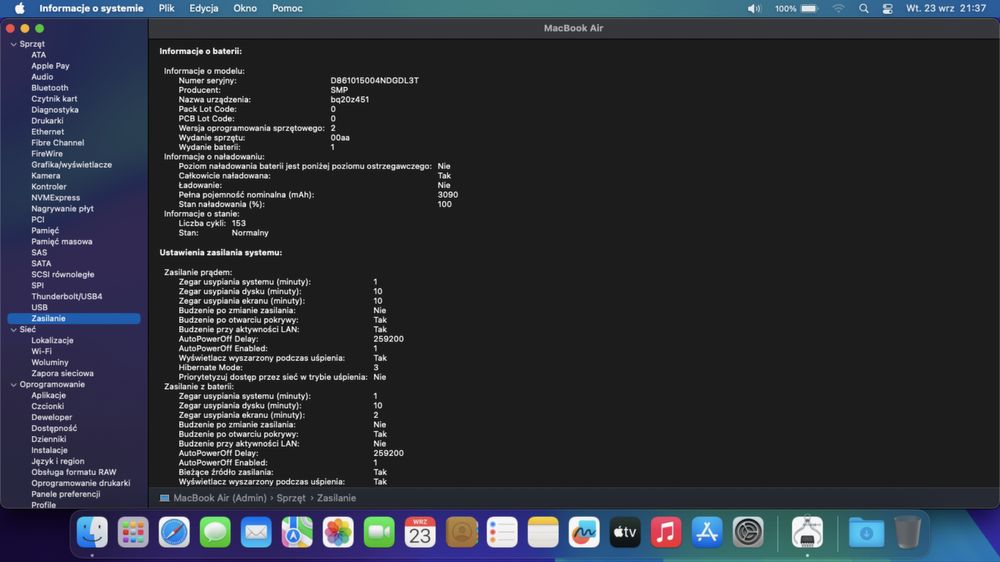Open Calendar showing 23 in the Dock
This screenshot has height=562, width=1000.
420,532
